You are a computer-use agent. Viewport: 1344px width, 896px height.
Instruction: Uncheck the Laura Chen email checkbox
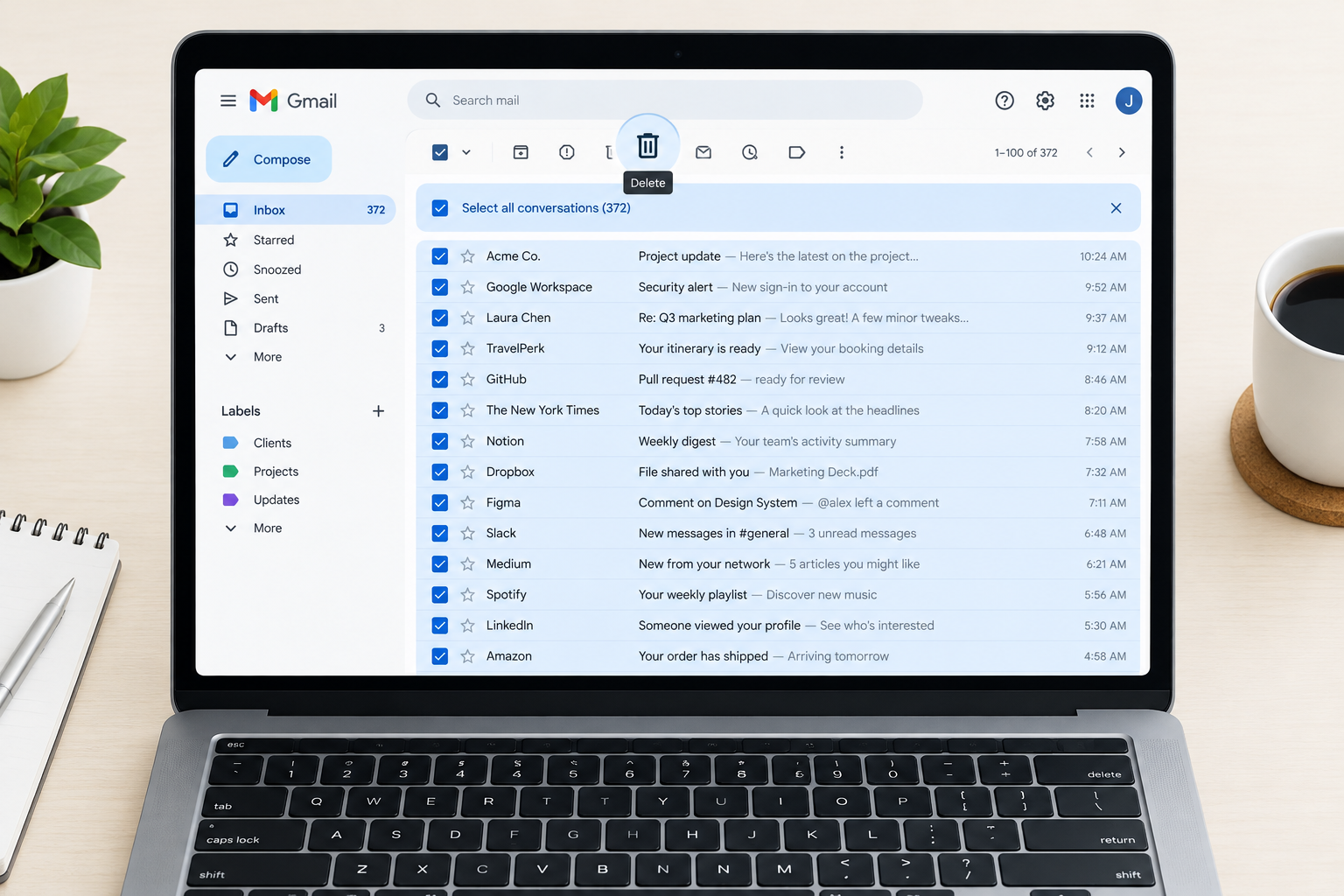pyautogui.click(x=440, y=318)
